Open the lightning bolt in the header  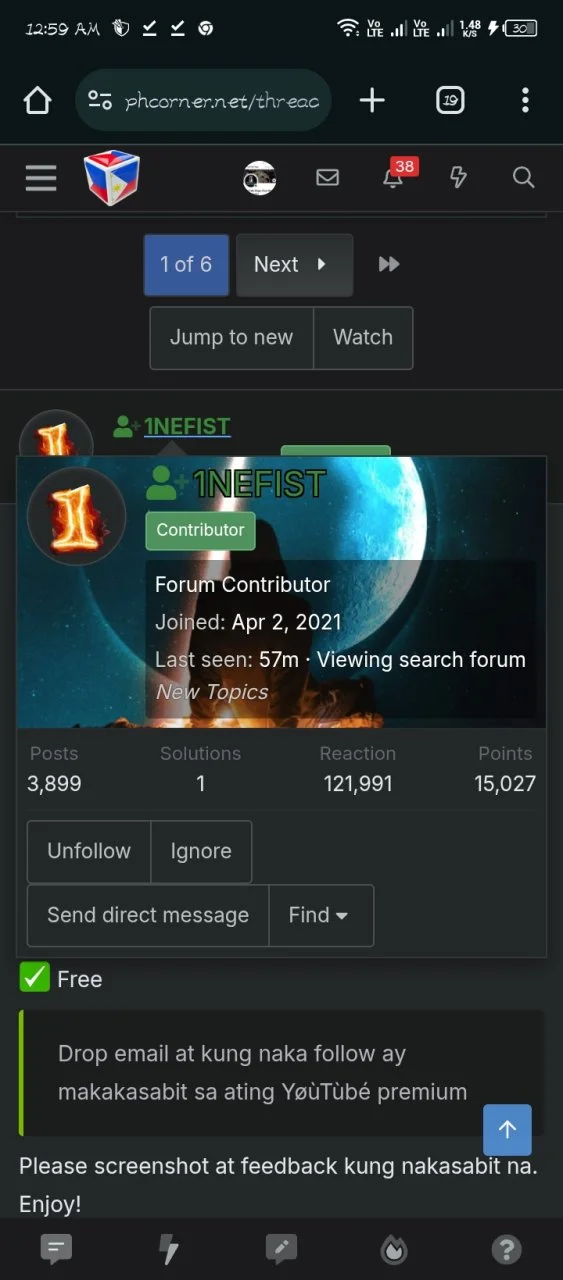coord(458,178)
